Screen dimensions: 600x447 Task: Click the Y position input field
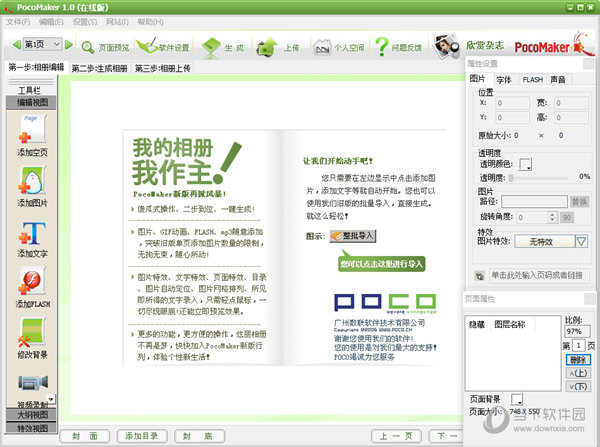pos(512,117)
